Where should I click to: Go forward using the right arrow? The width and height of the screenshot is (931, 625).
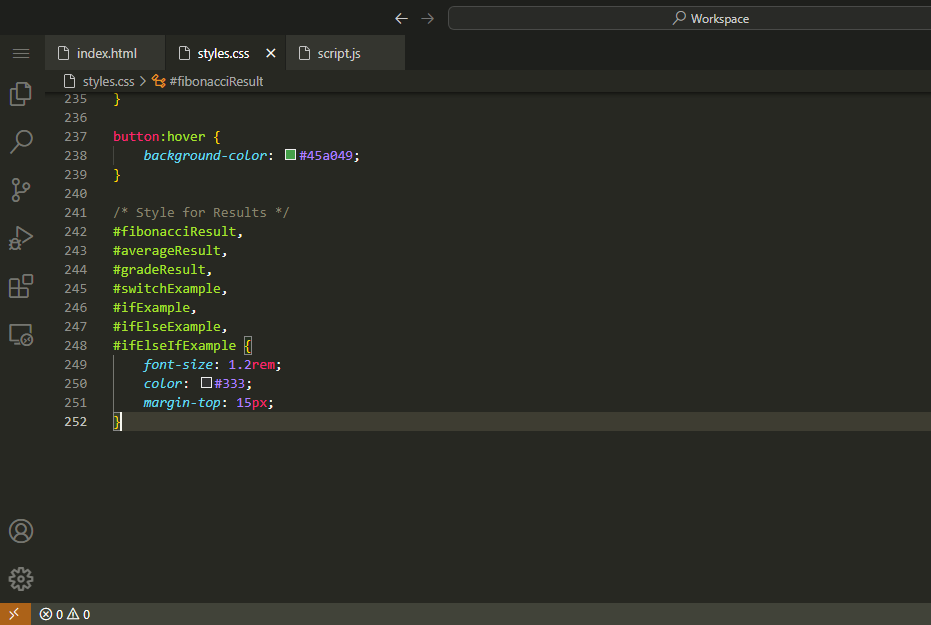[428, 18]
